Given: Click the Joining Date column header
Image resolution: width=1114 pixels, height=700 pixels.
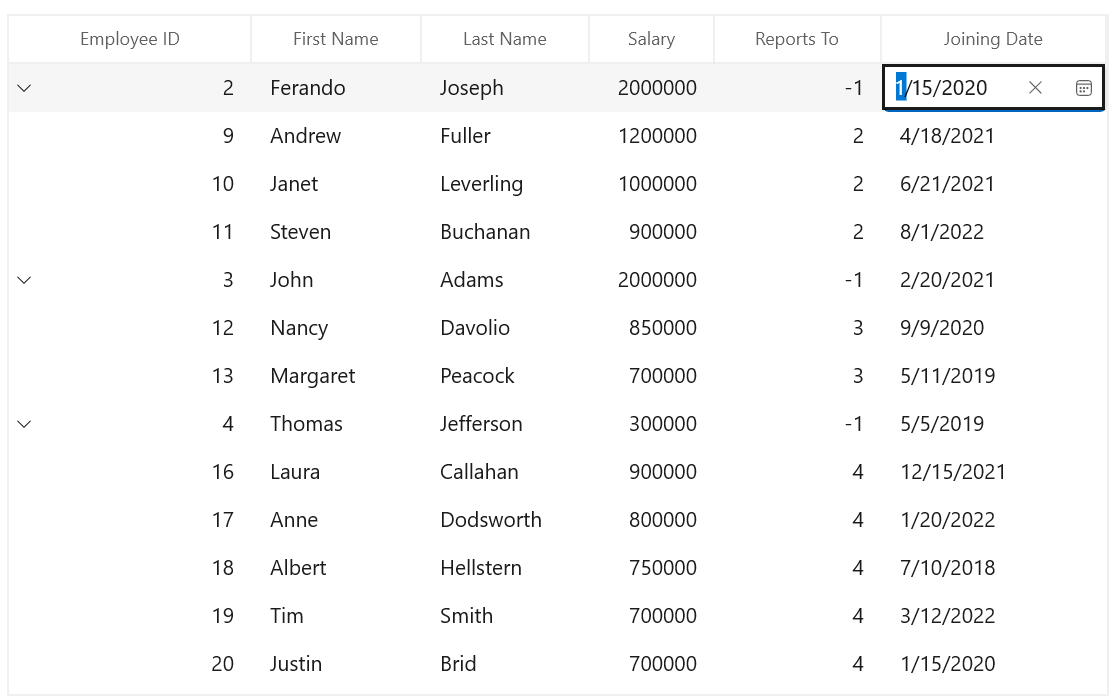Looking at the screenshot, I should (x=992, y=39).
